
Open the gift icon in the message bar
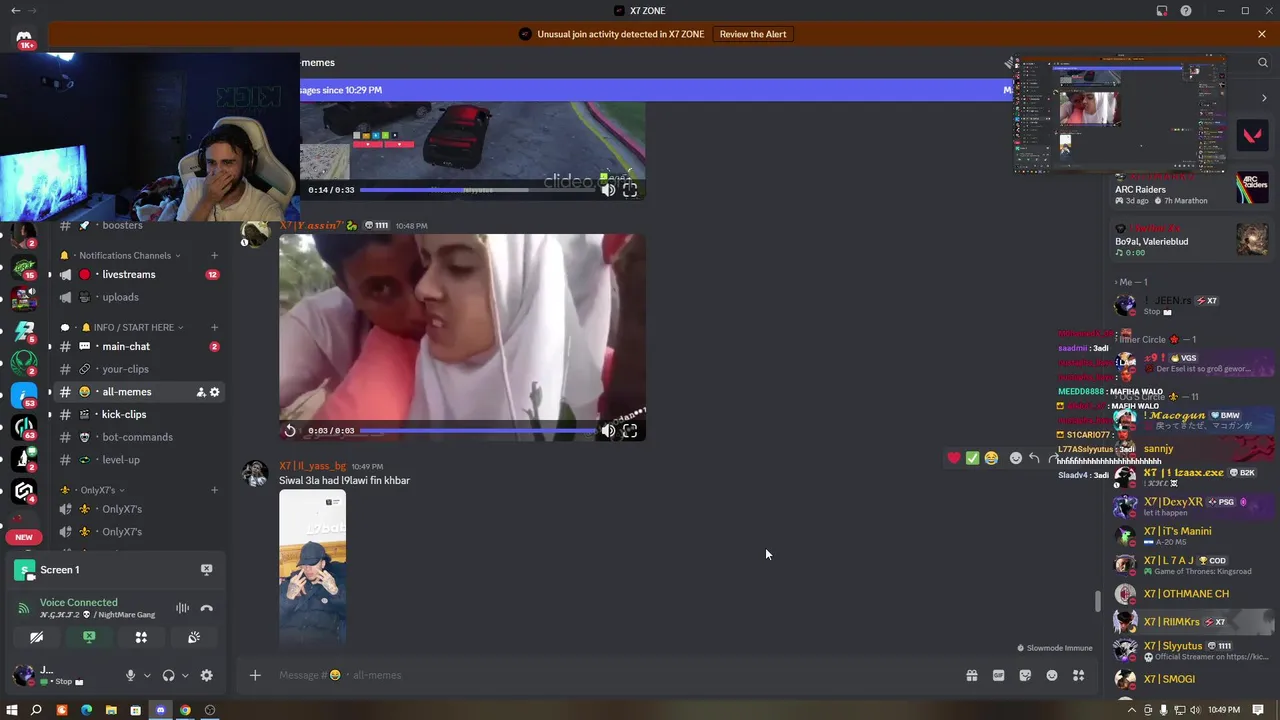(x=971, y=675)
